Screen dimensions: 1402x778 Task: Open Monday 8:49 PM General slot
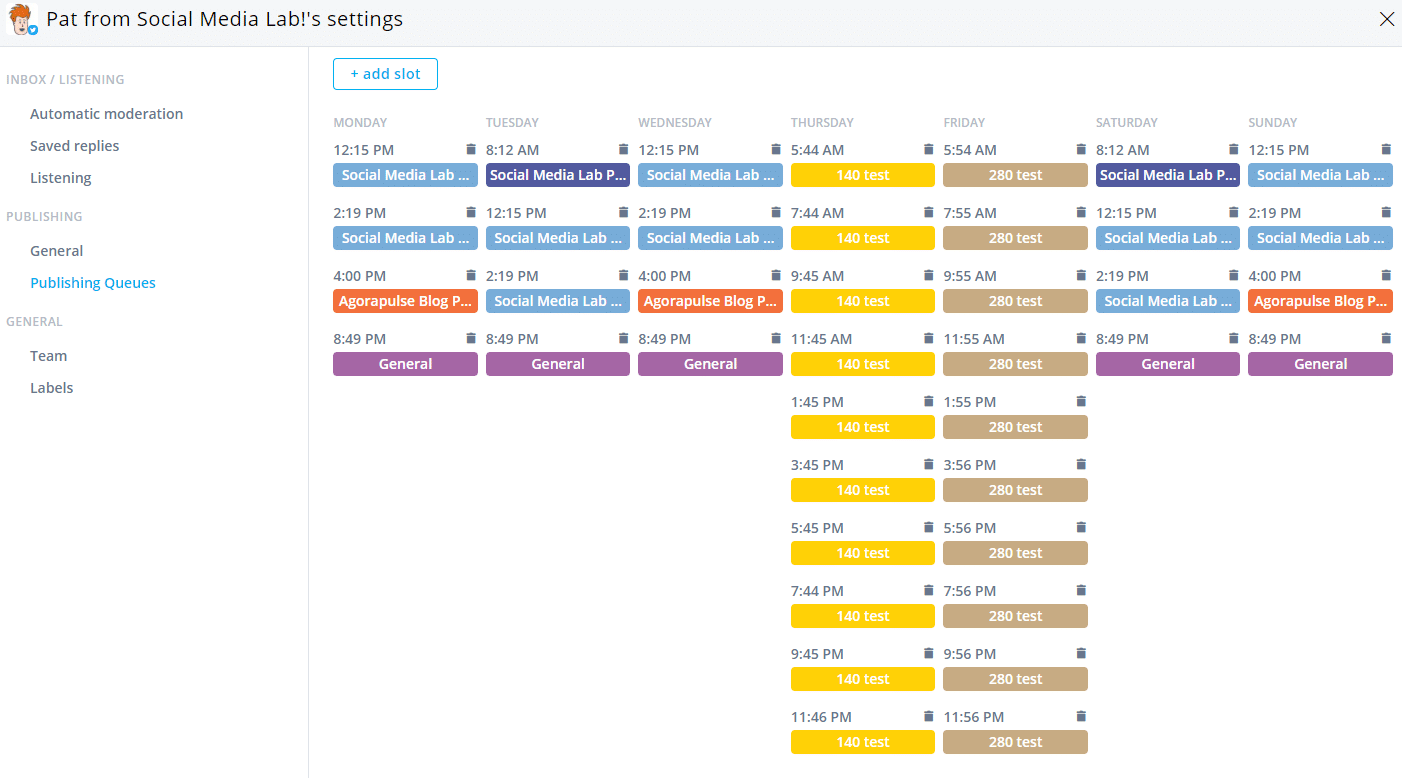click(405, 364)
